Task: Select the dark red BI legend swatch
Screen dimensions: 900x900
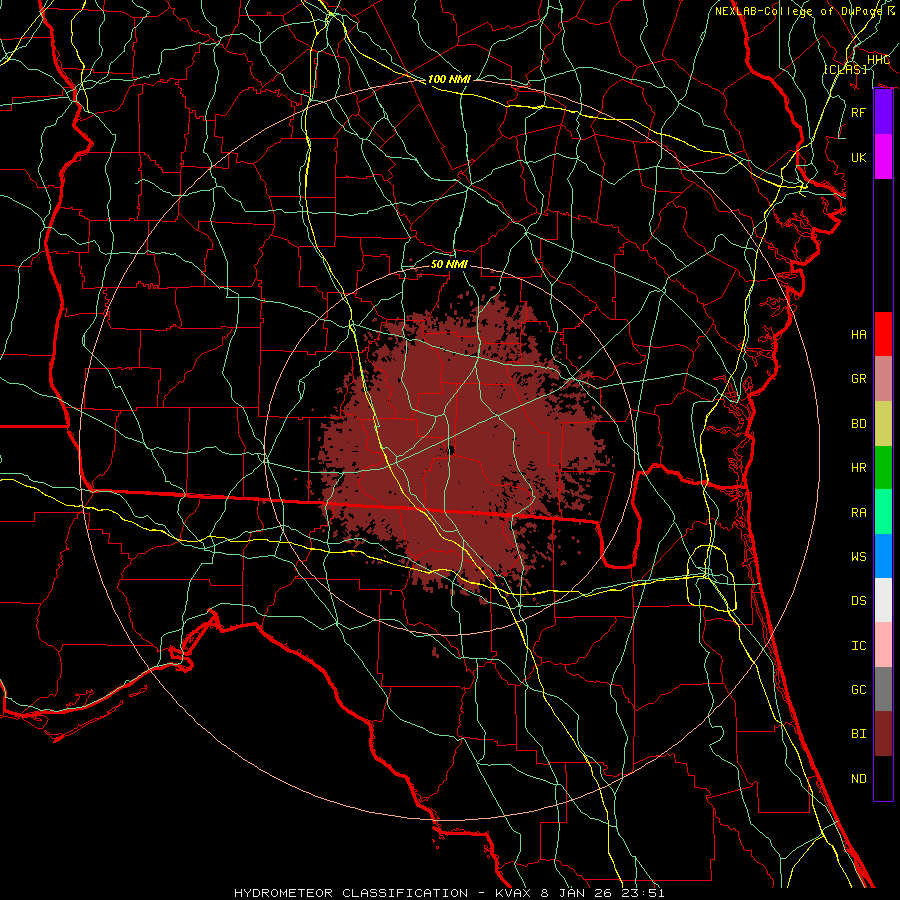Action: (x=883, y=734)
